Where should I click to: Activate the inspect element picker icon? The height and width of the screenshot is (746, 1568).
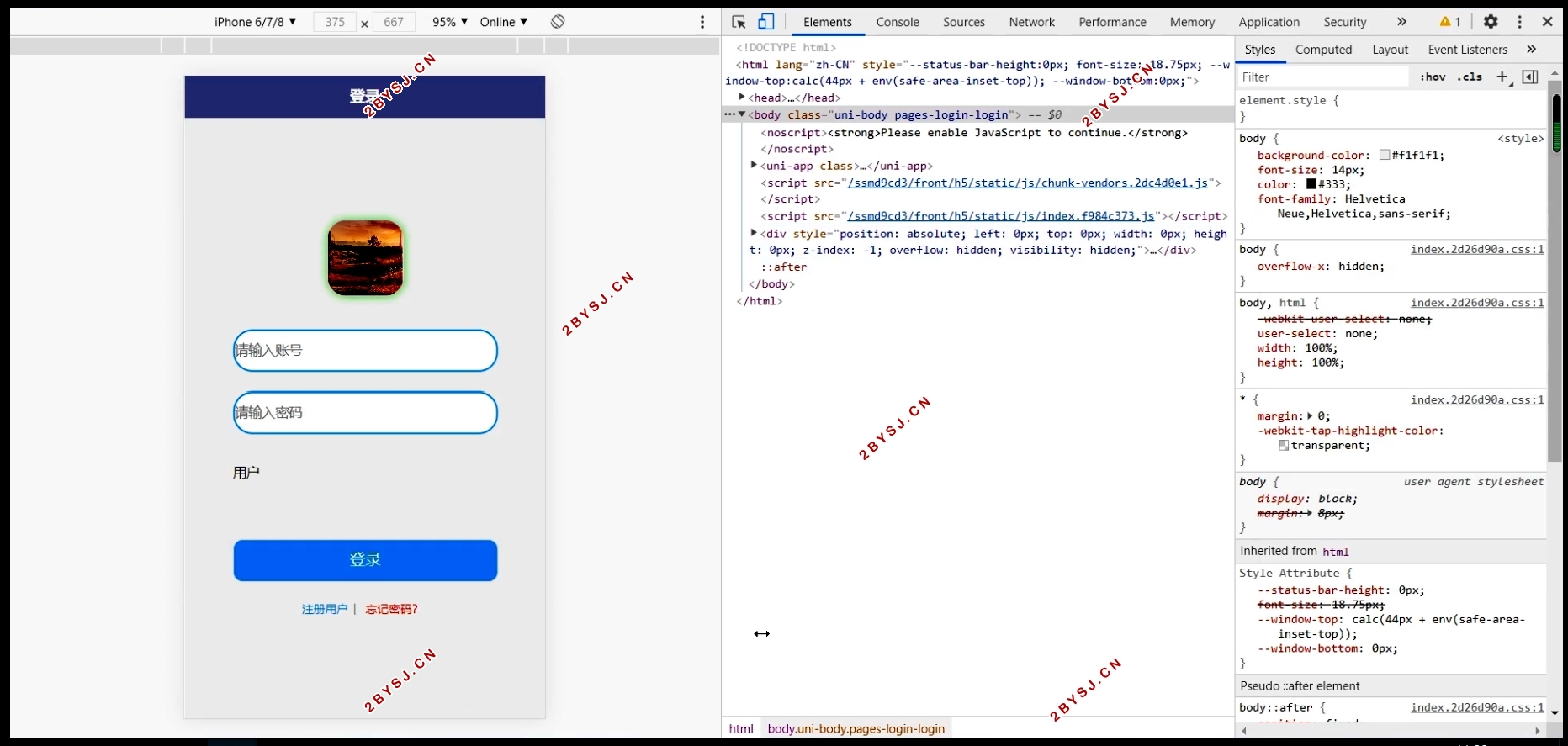point(739,22)
